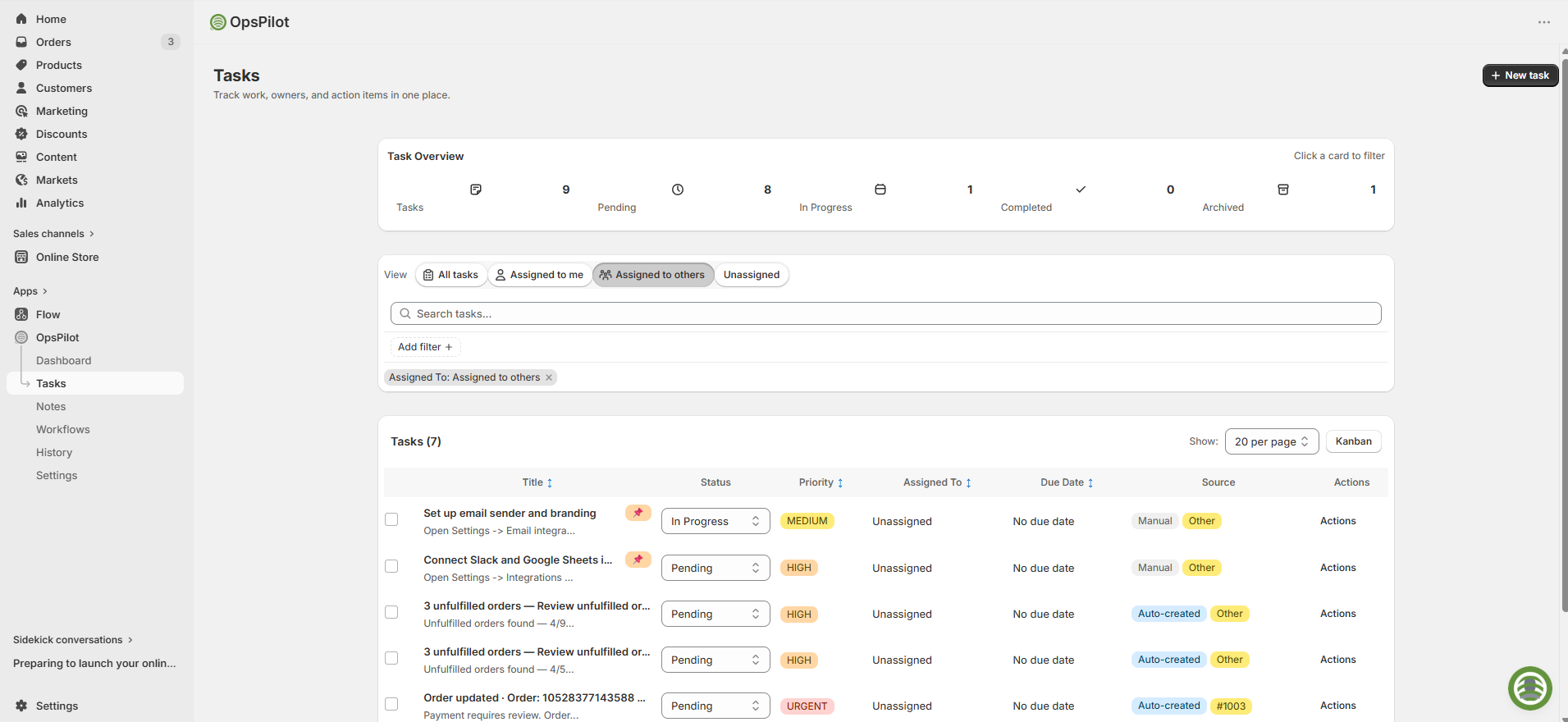This screenshot has width=1568, height=722.
Task: Open Actions for Order updated task
Action: tap(1337, 706)
